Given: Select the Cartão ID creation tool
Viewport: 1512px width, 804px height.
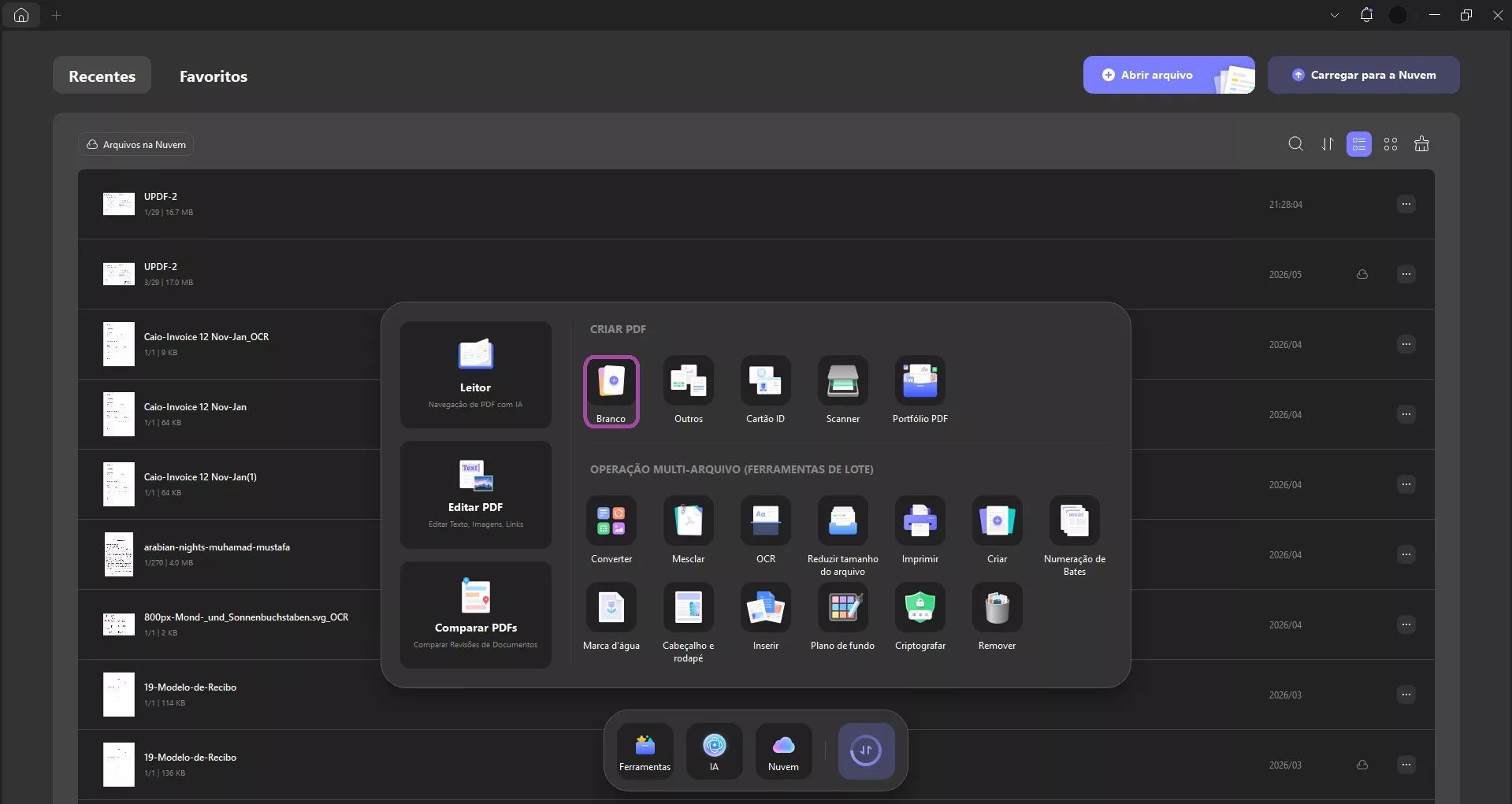Looking at the screenshot, I should (x=766, y=391).
